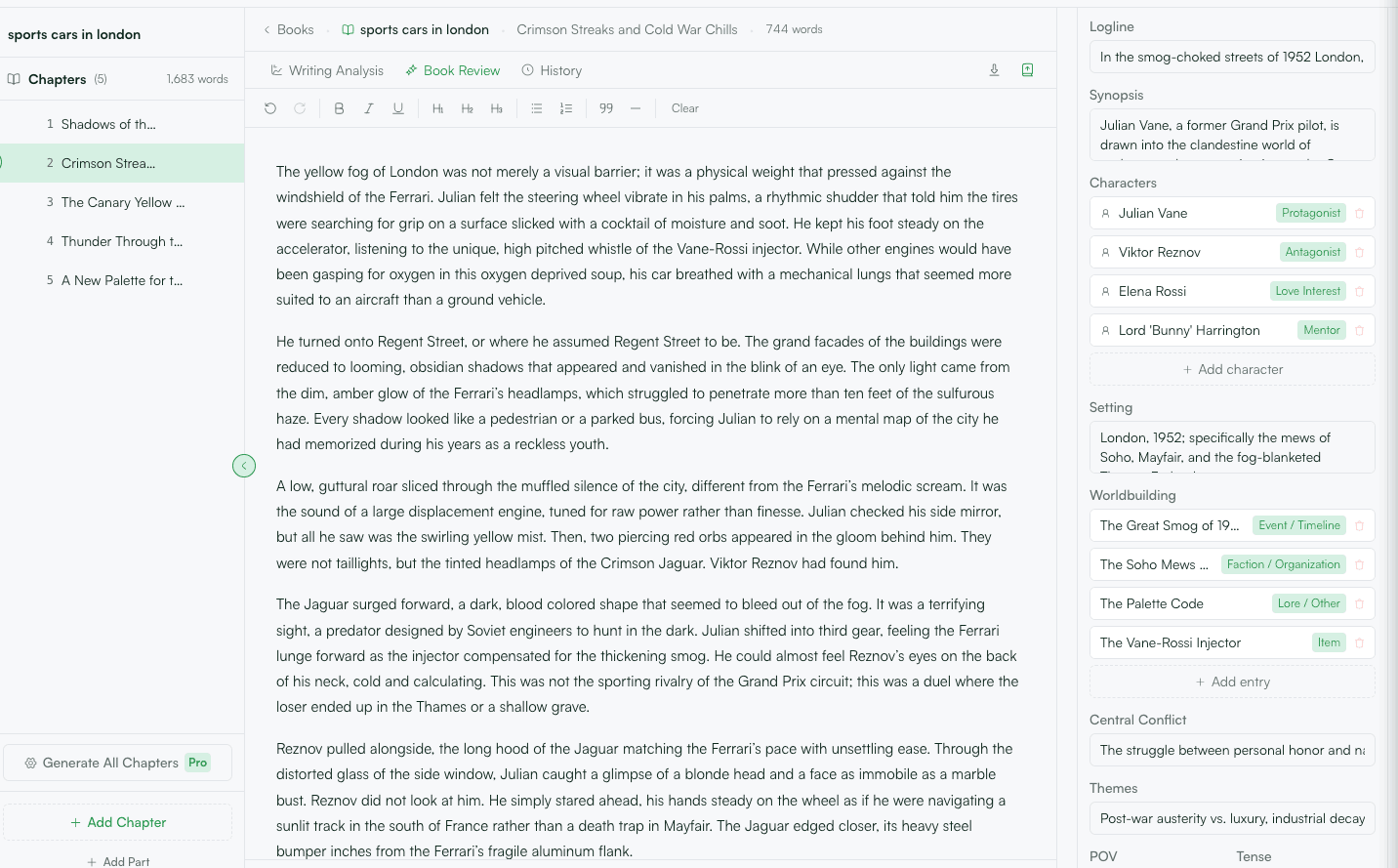Image resolution: width=1398 pixels, height=868 pixels.
Task: Delete the Viktor Reznov character
Action: point(1359,252)
